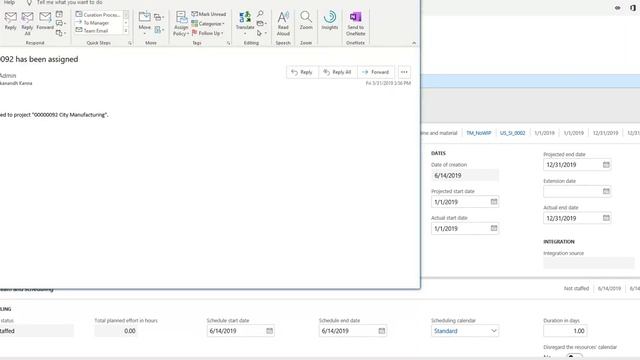Click the Duration in days field
Screen dimensions: 640x360
pos(565,331)
